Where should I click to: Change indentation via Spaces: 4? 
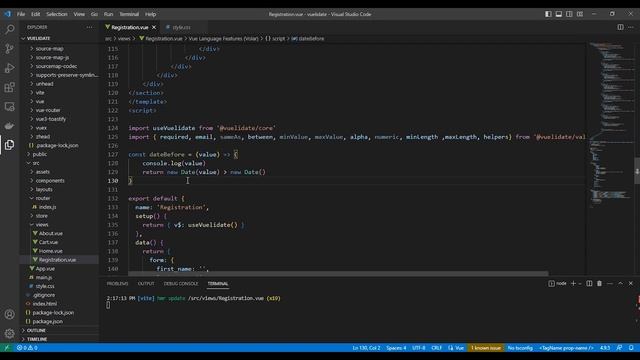click(396, 348)
